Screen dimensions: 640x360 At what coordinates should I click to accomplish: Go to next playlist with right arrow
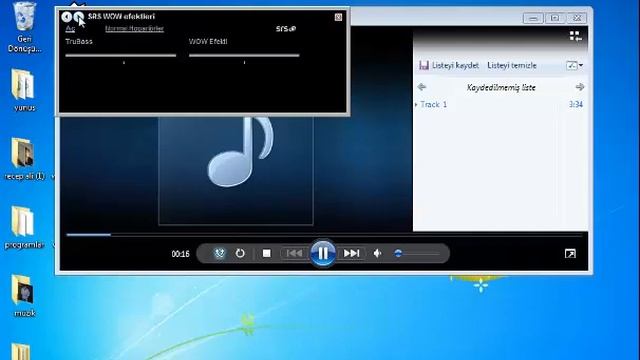click(580, 87)
